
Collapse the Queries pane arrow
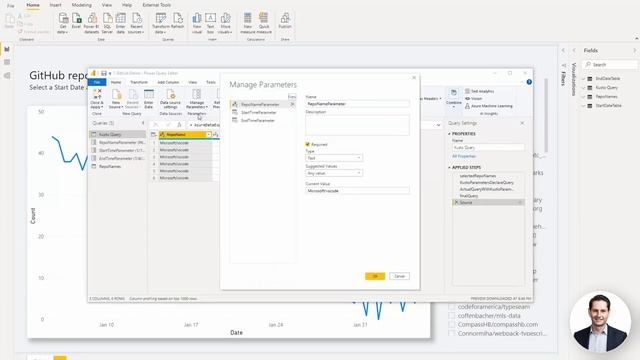point(143,123)
